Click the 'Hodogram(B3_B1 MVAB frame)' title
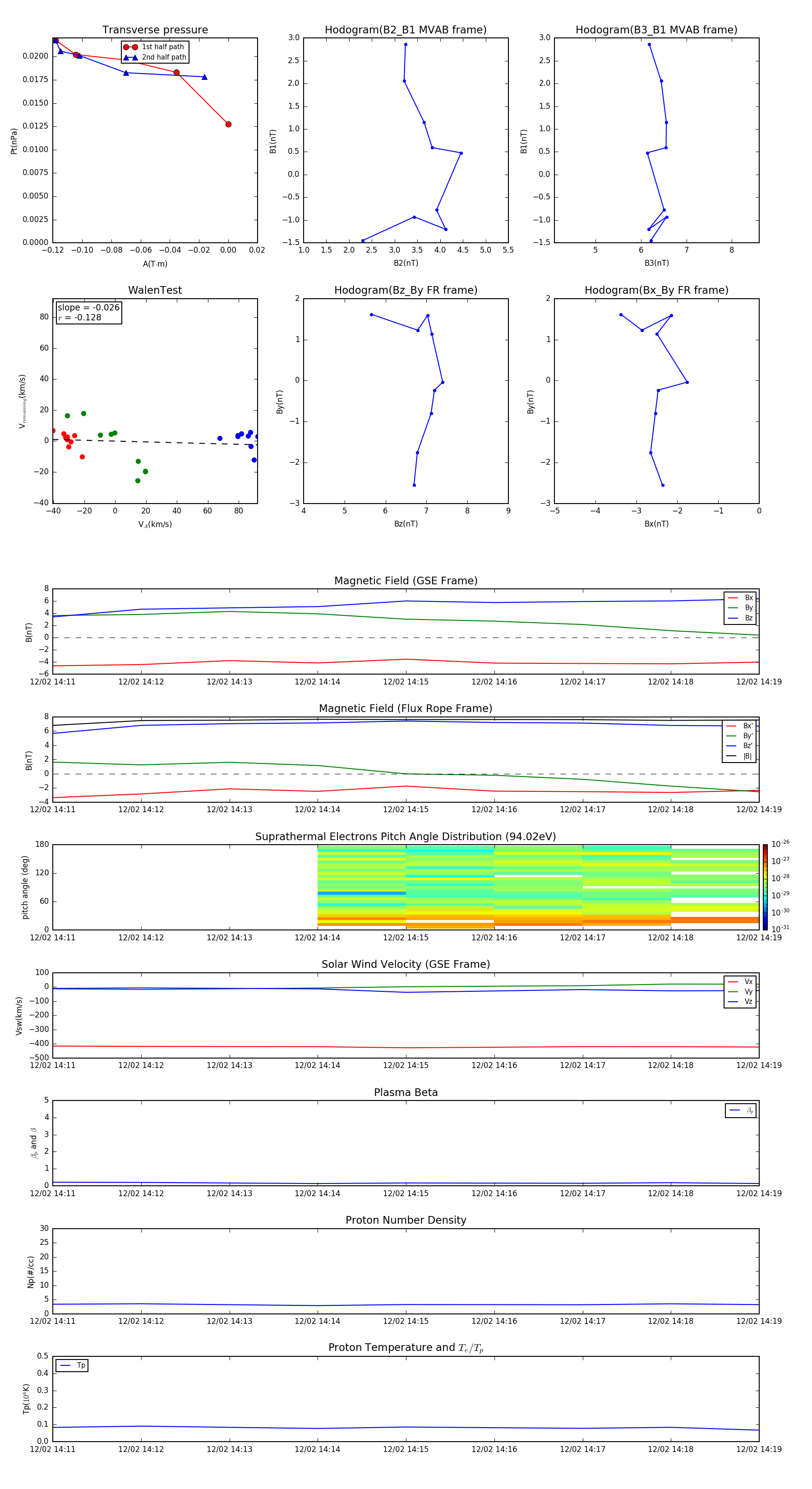812x1489 pixels. point(656,30)
